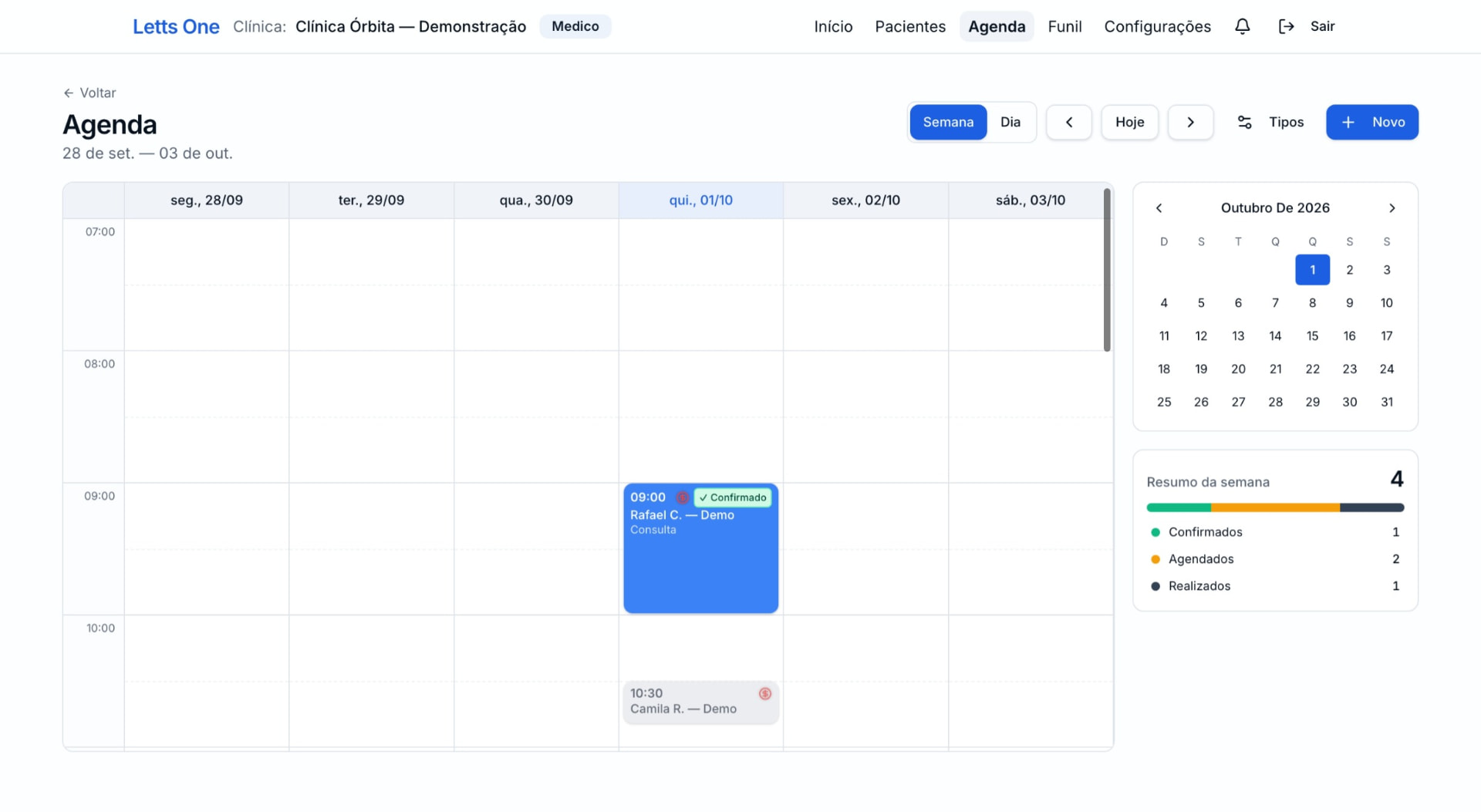Click the calendar vertical scrollbar
This screenshot has width=1481, height=812.
click(1107, 270)
